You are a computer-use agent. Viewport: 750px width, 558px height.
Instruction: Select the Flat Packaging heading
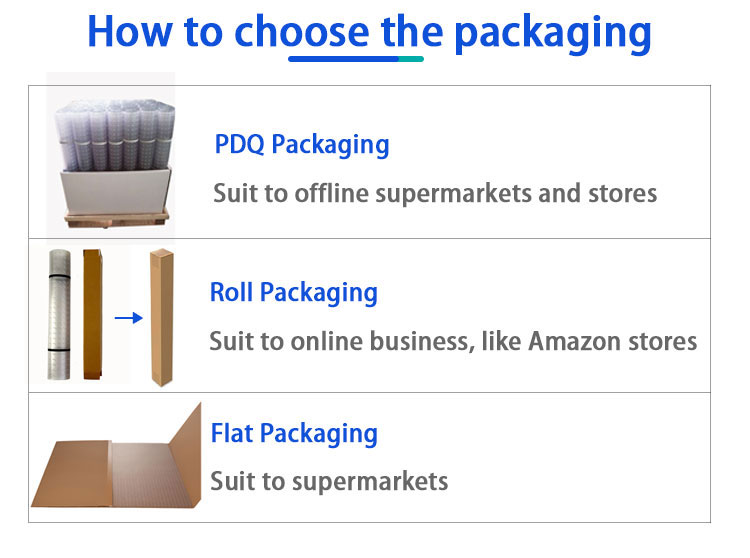[294, 434]
